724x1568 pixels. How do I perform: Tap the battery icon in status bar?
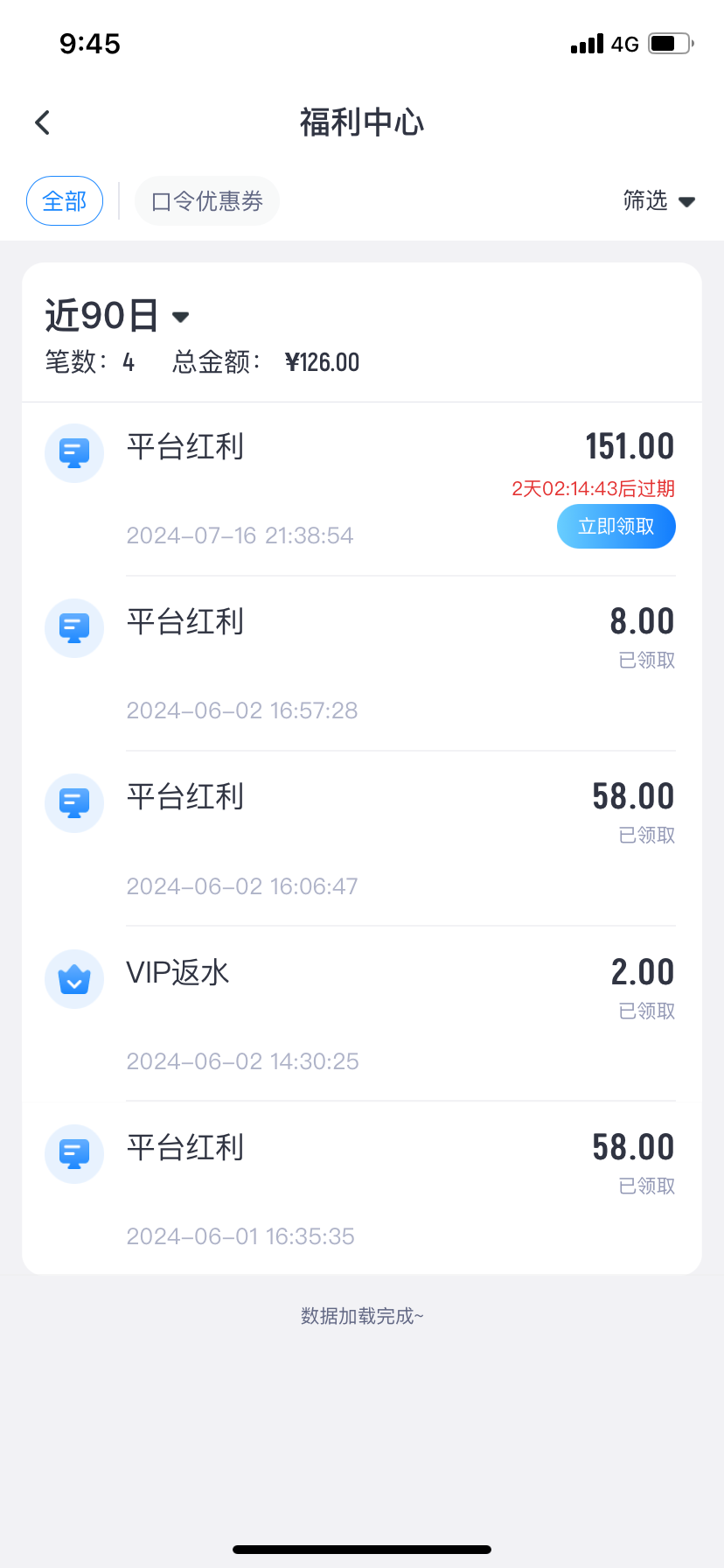click(x=670, y=44)
